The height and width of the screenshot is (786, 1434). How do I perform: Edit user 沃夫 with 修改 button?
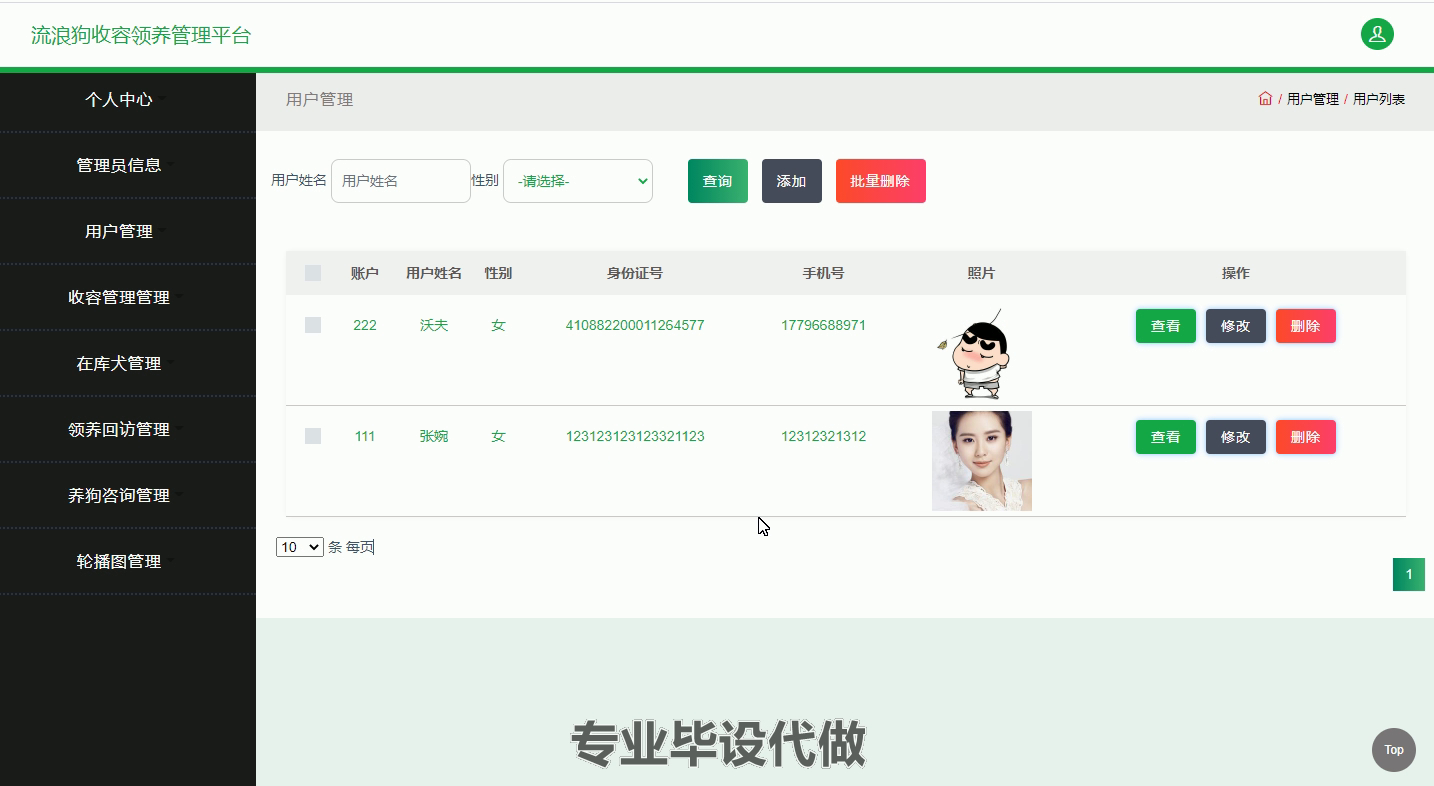[x=1236, y=326]
